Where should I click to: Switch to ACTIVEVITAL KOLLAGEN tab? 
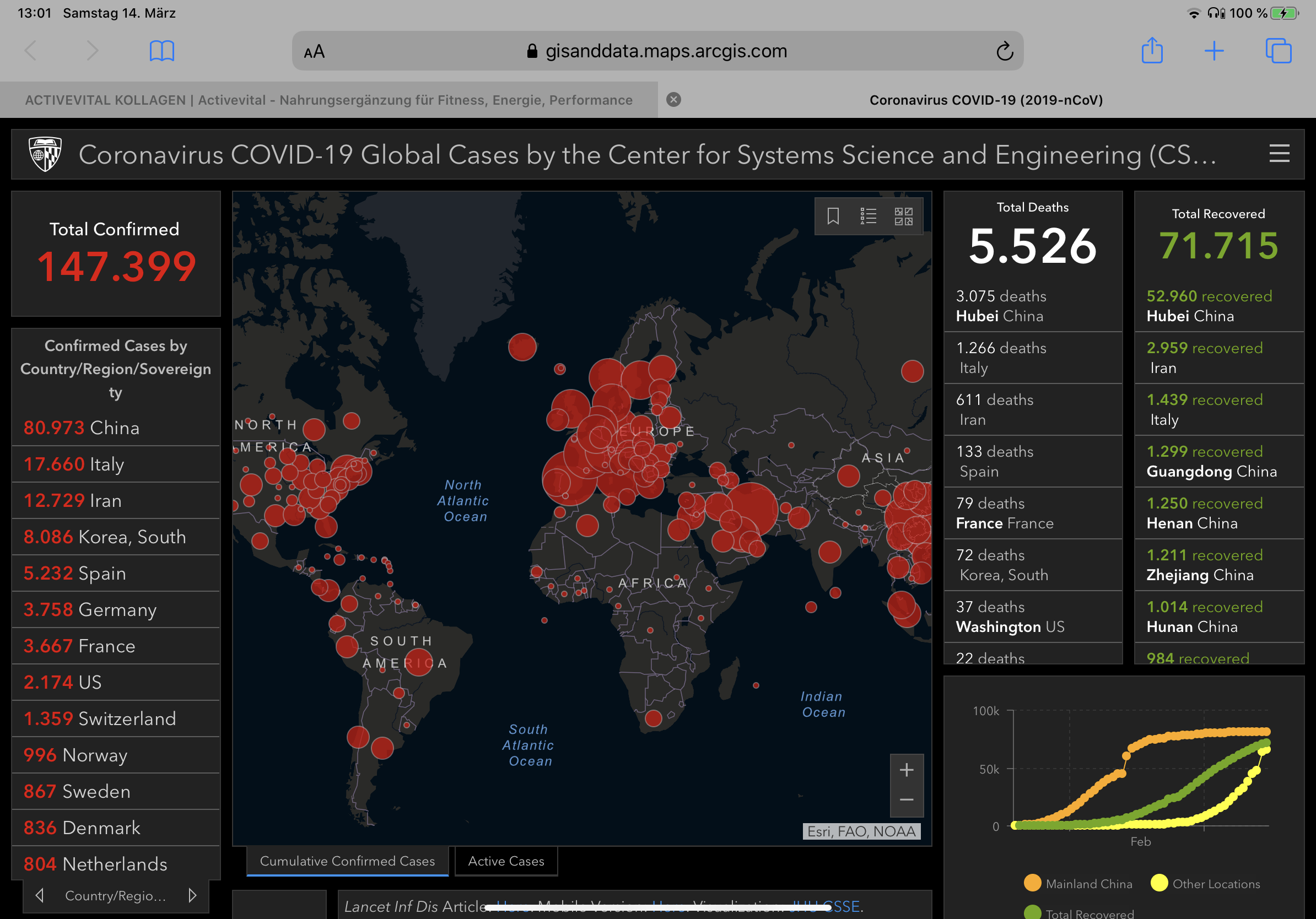(x=329, y=100)
